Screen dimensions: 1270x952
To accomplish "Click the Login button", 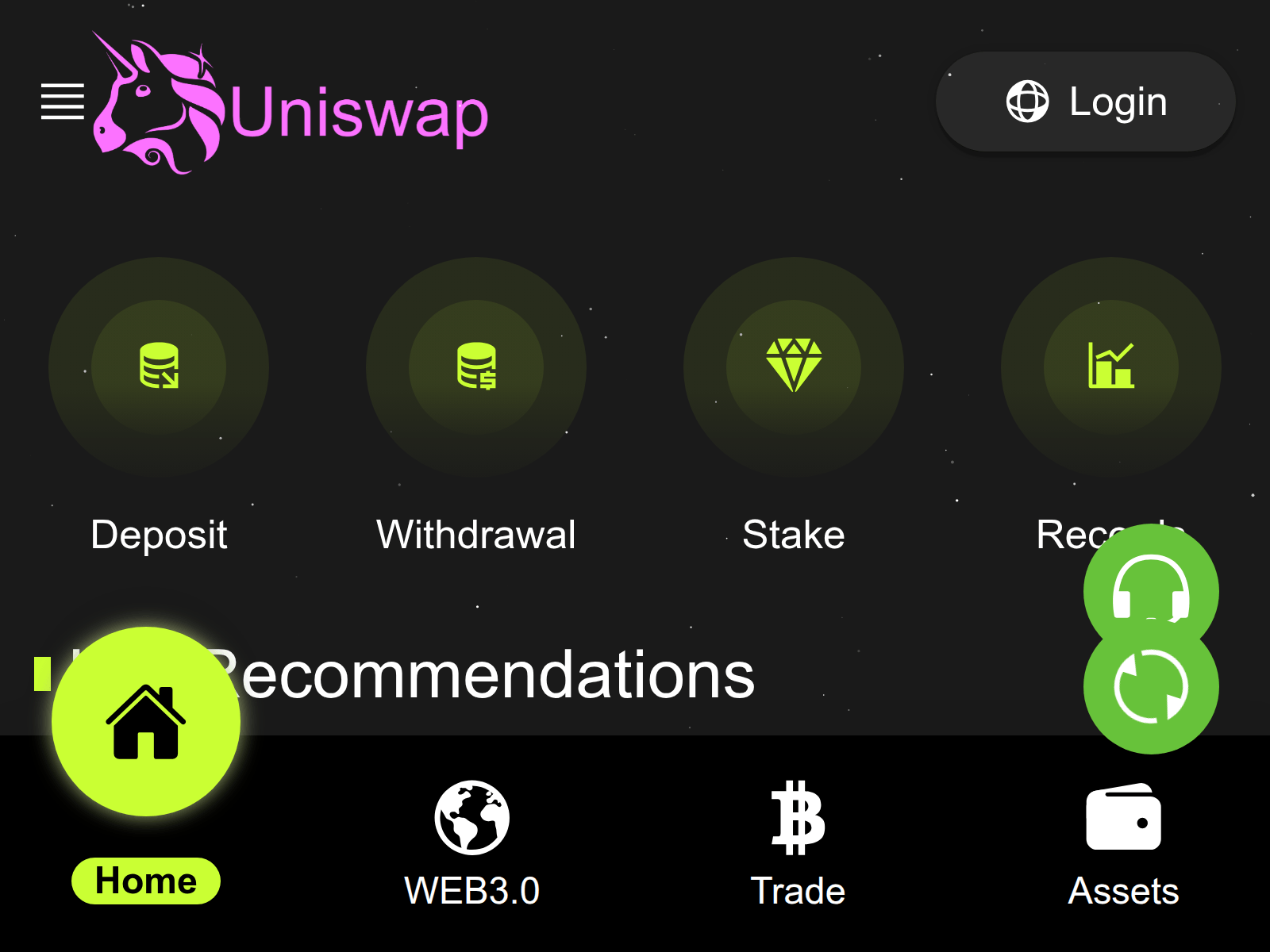I will point(1085,102).
